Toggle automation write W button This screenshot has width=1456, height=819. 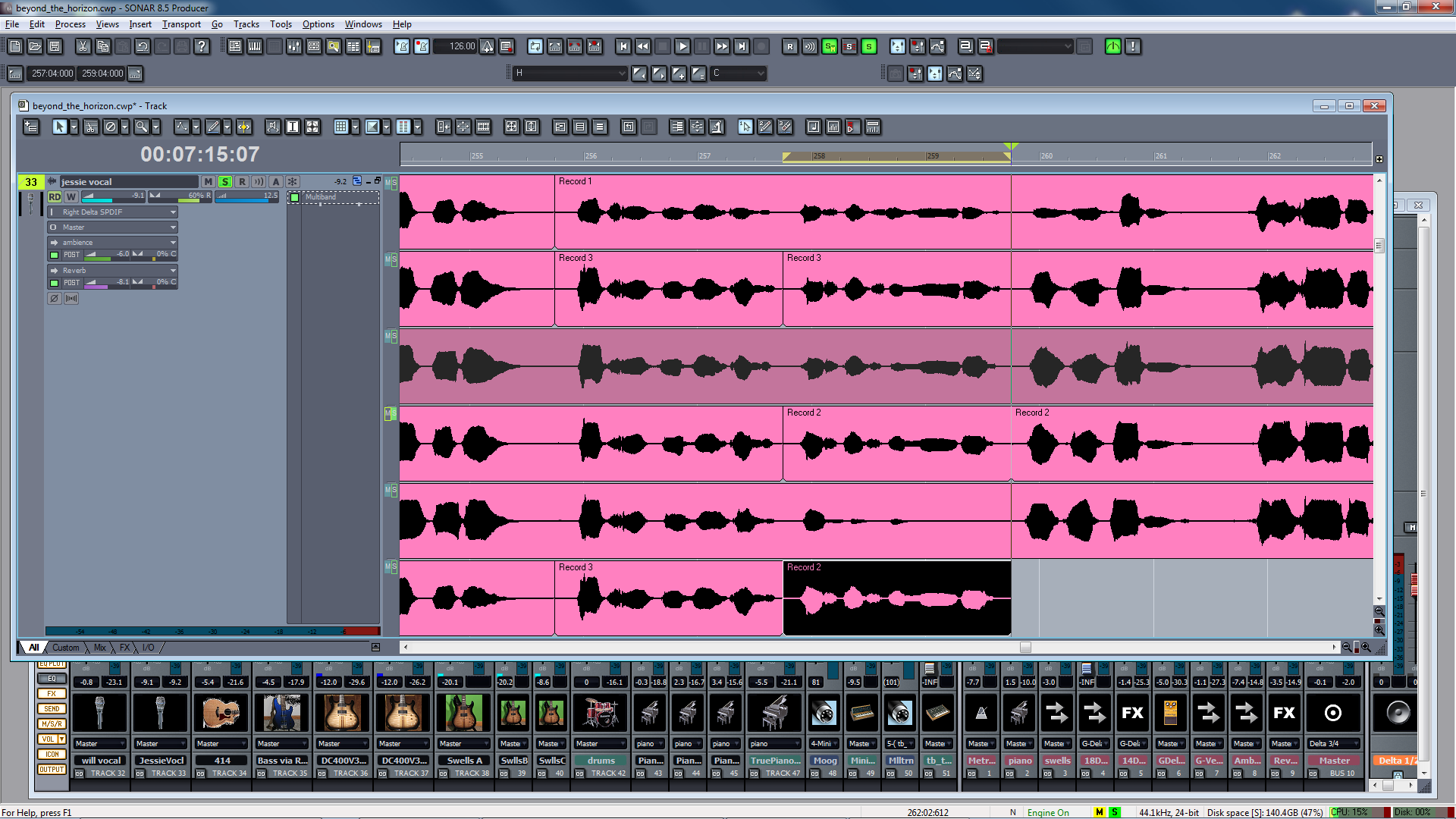[x=71, y=196]
